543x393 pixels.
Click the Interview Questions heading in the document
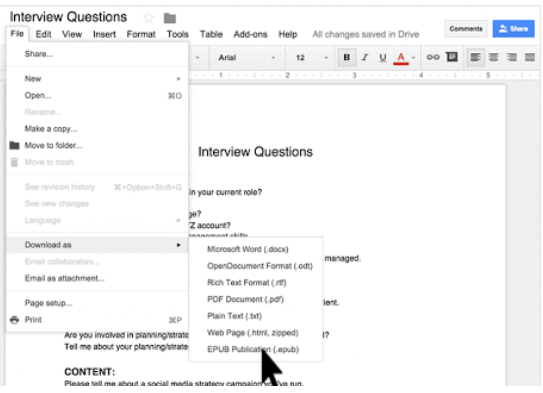pyautogui.click(x=255, y=152)
